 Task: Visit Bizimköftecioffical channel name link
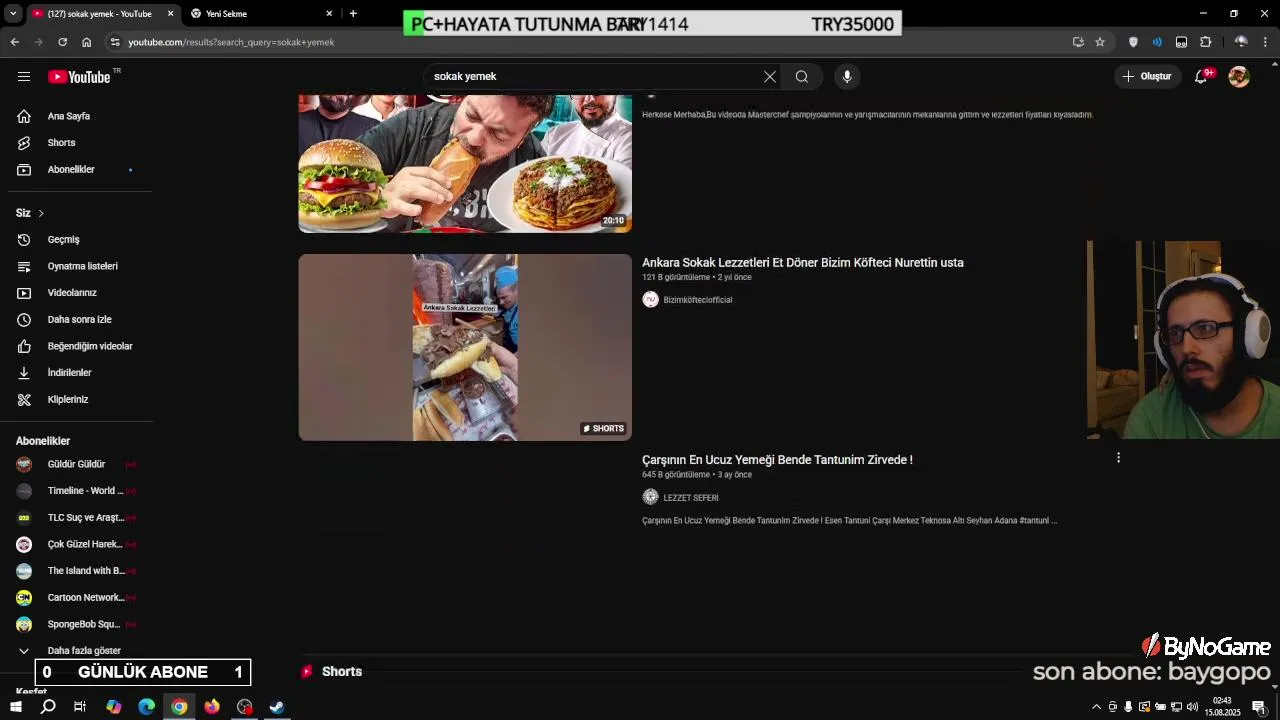click(698, 300)
